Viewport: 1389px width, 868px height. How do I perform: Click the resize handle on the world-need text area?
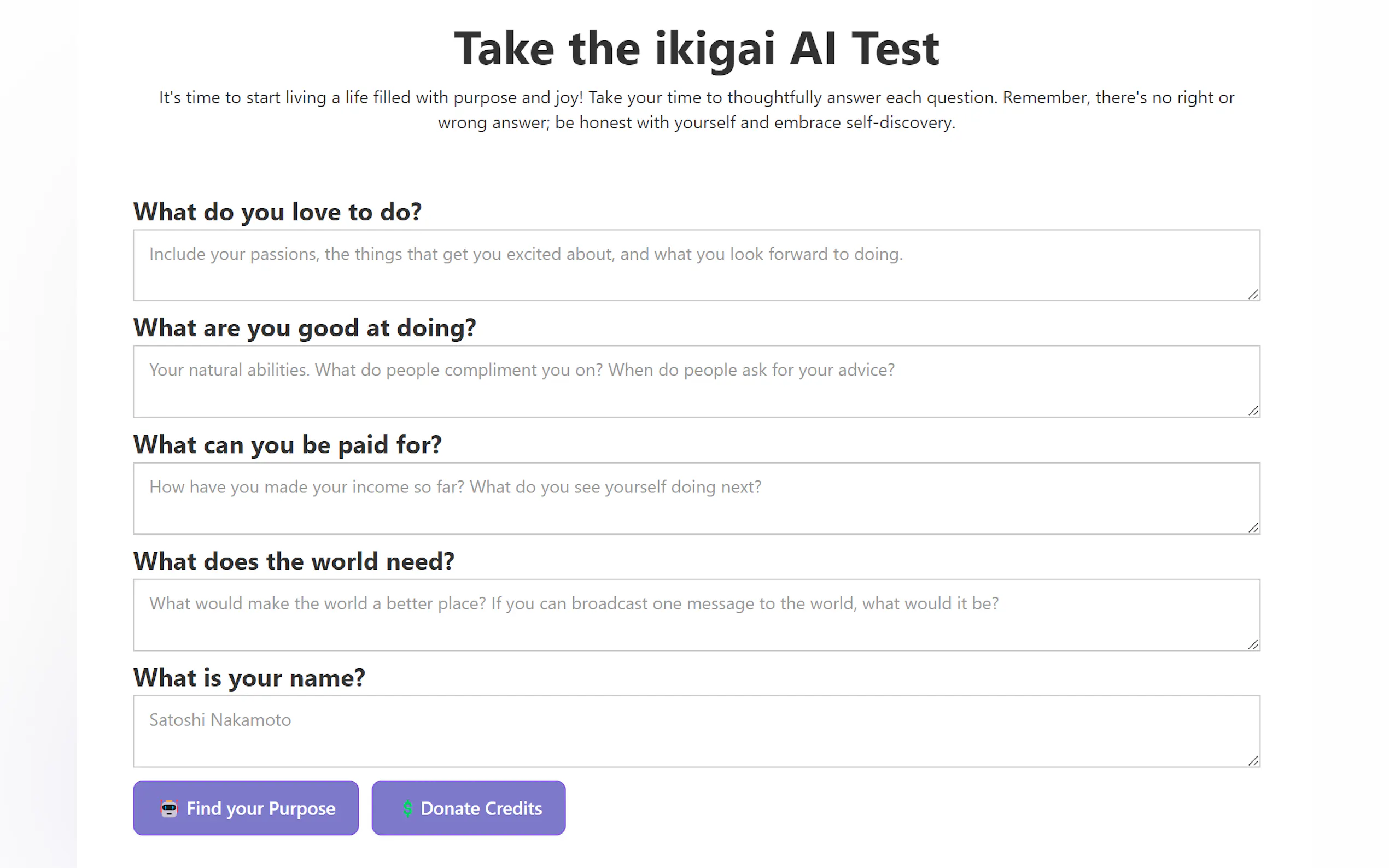(1253, 644)
